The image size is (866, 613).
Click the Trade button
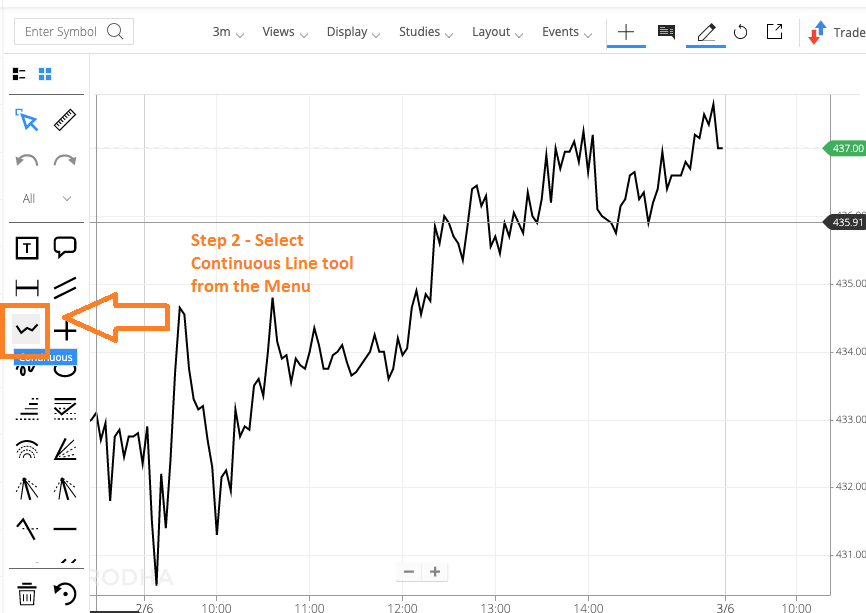(838, 32)
